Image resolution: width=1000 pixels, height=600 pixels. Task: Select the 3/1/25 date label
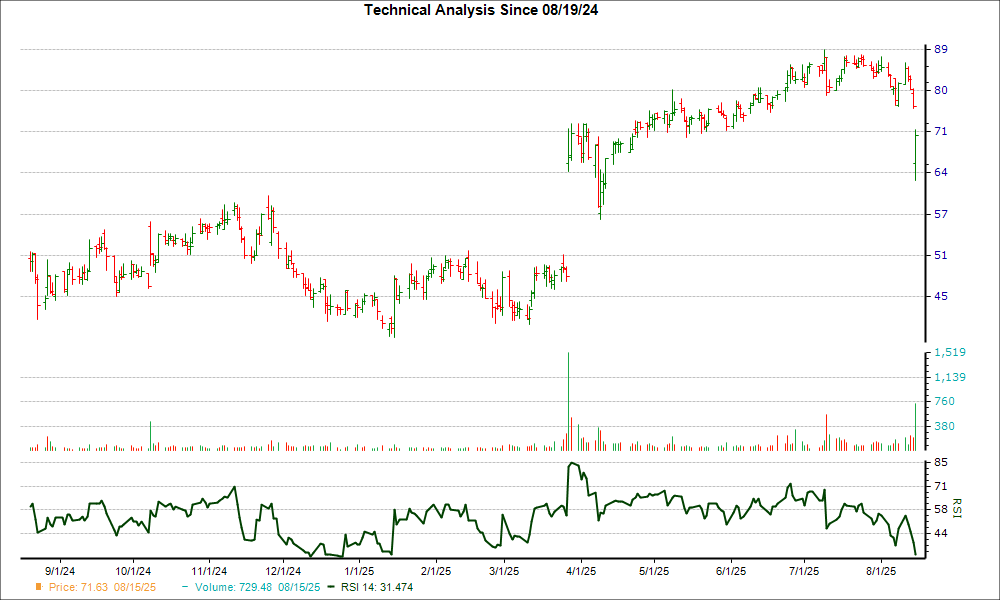pyautogui.click(x=504, y=571)
